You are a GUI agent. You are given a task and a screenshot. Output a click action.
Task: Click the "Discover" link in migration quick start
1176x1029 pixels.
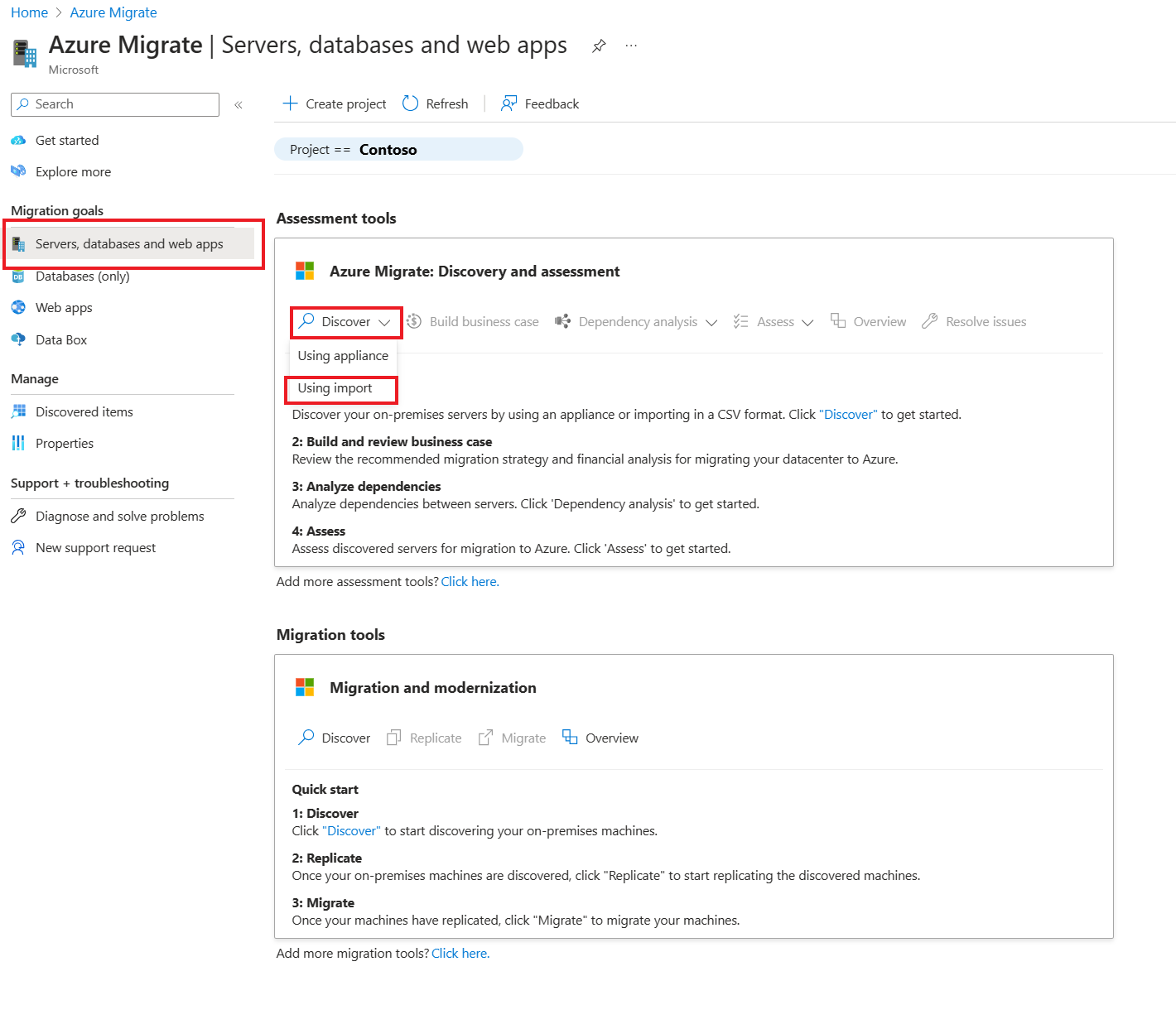coord(351,830)
